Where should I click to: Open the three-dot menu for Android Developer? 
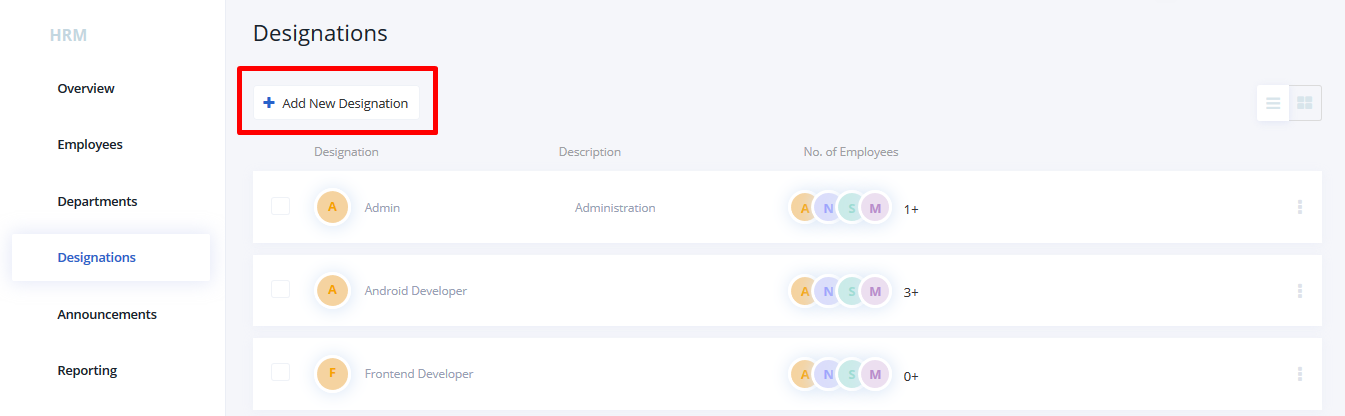coord(1300,290)
